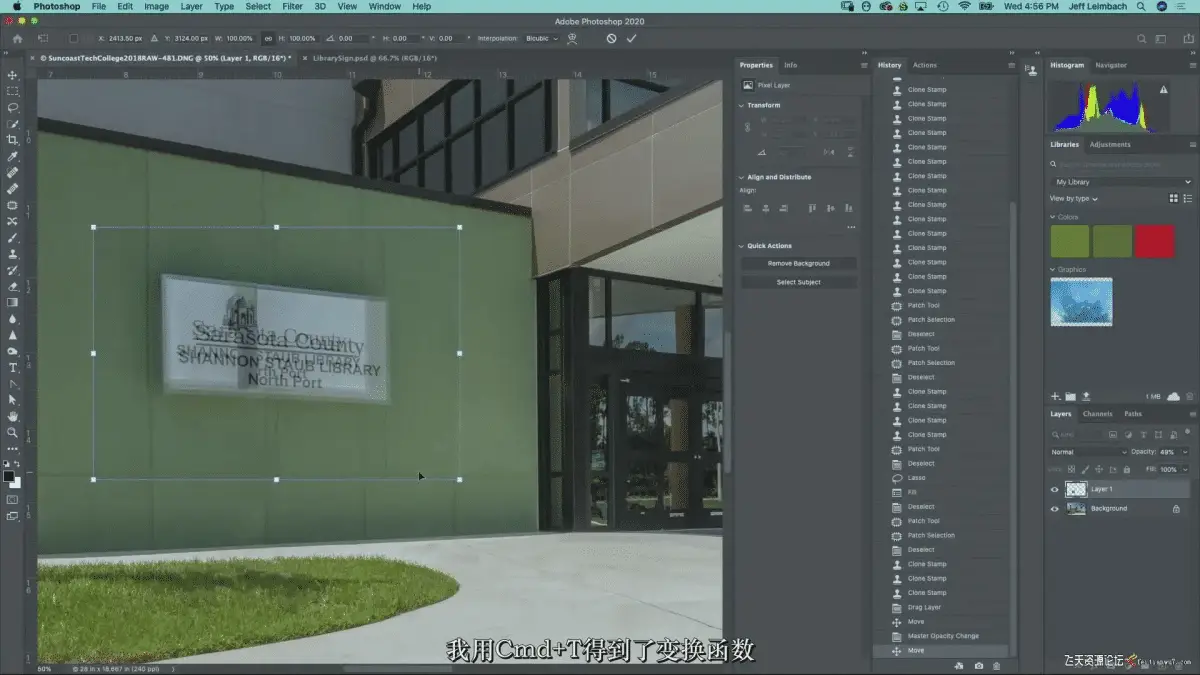Cancel the transform in the options bar
Screen dimensions: 1200x675
click(611, 38)
